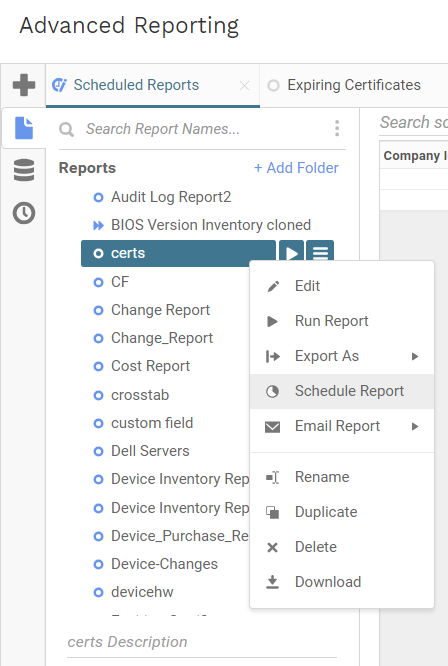This screenshot has width=448, height=666.
Task: Open the data sources database icon
Action: (x=24, y=170)
